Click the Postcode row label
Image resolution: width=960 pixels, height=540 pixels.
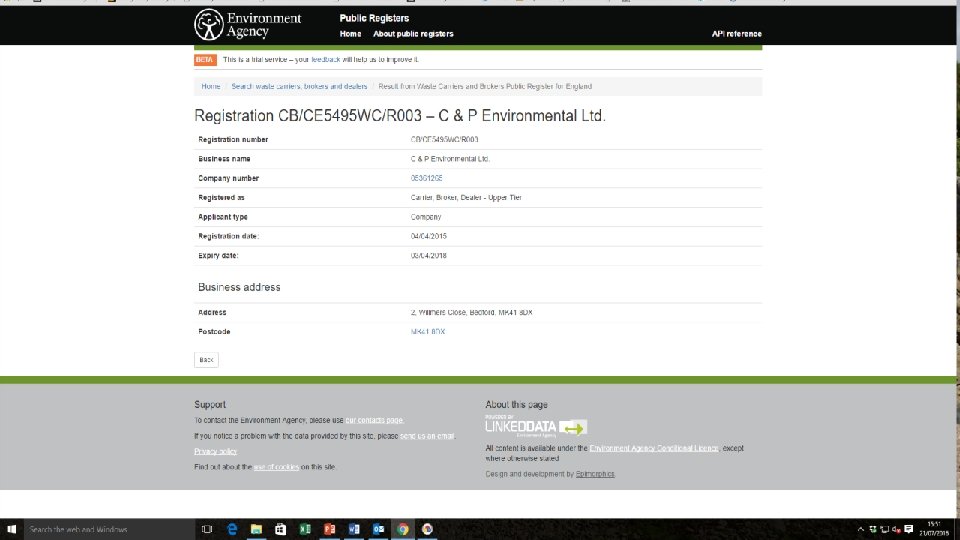(x=214, y=332)
